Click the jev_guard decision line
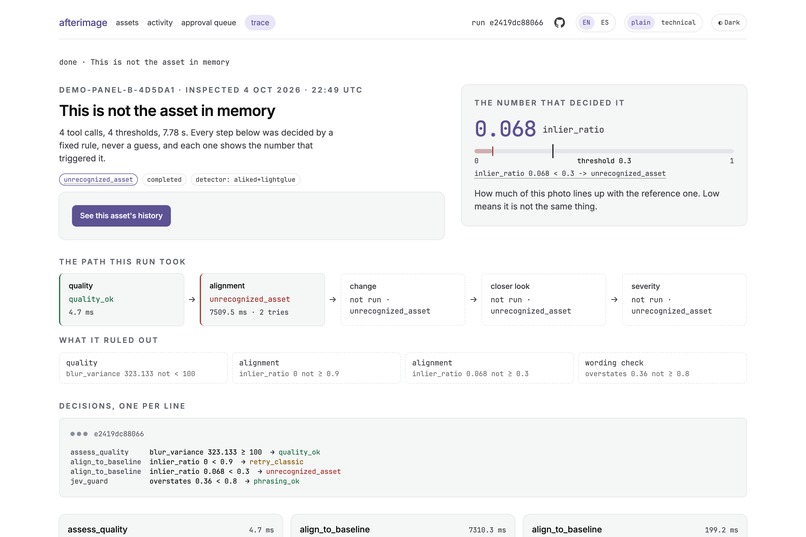Image resolution: width=806 pixels, height=537 pixels. pos(185,482)
